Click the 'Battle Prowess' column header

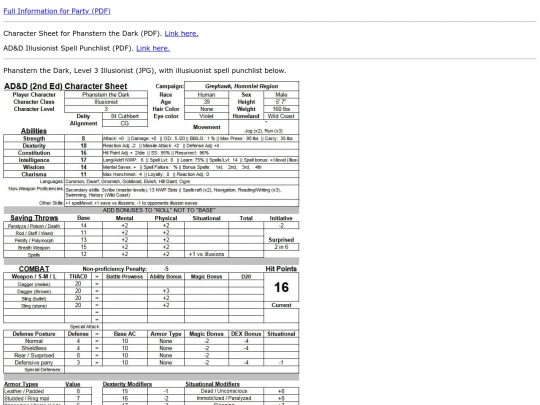[125, 277]
